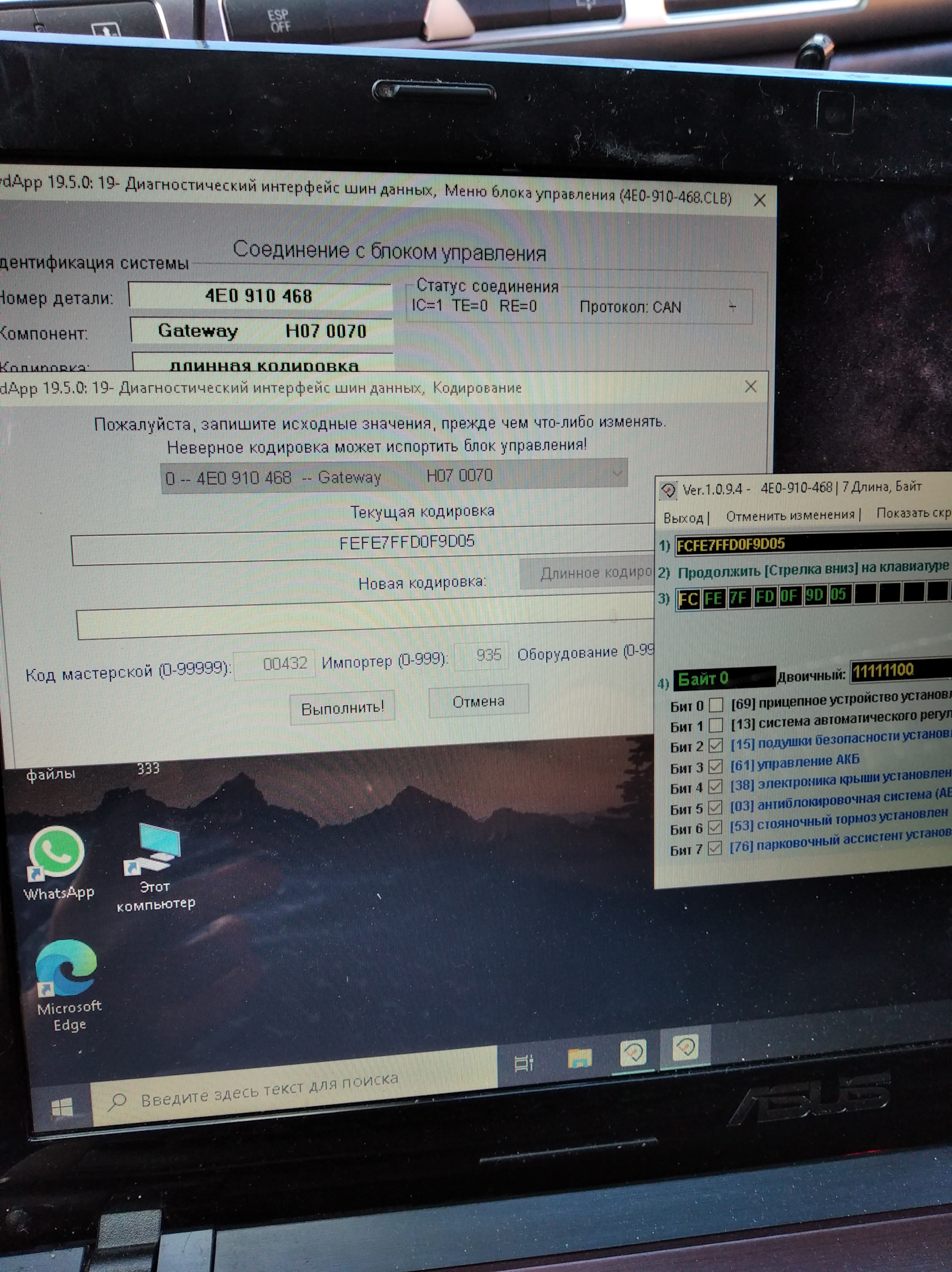Open the Gateway H07 0070 module dropdown
952x1272 pixels.
(394, 476)
